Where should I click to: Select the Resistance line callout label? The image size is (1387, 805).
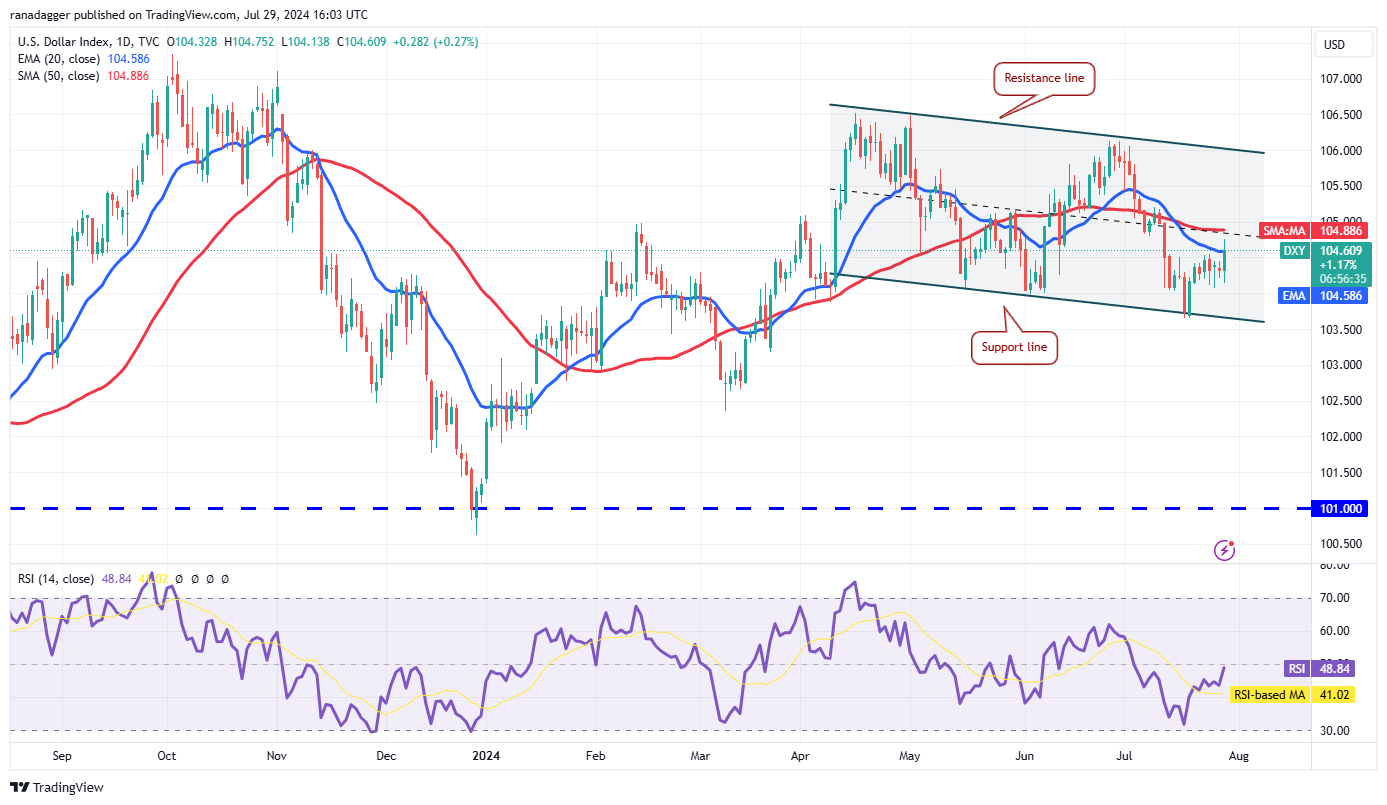1044,77
